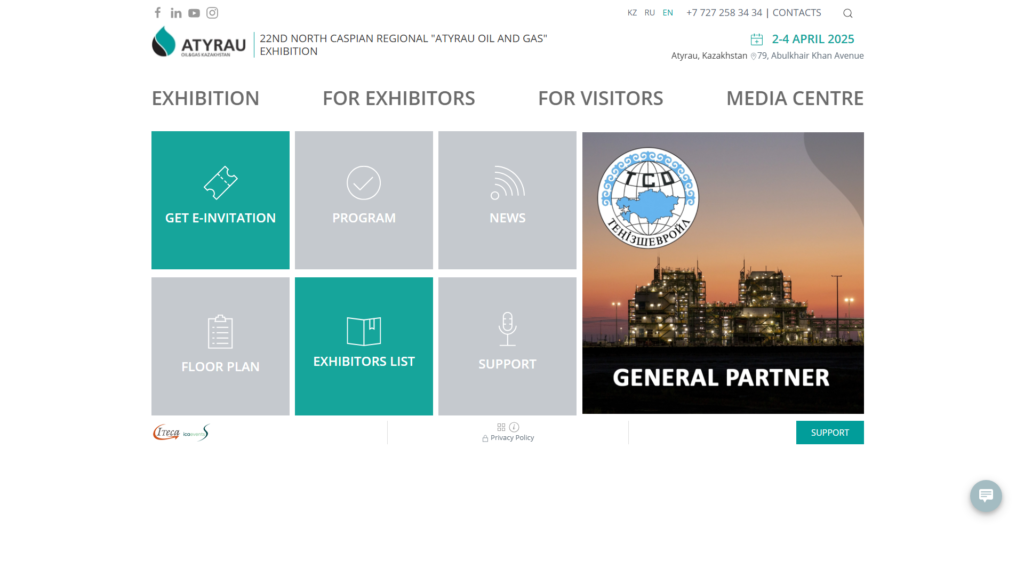Click the SUPPORT tile label
1024x576 pixels.
point(507,364)
